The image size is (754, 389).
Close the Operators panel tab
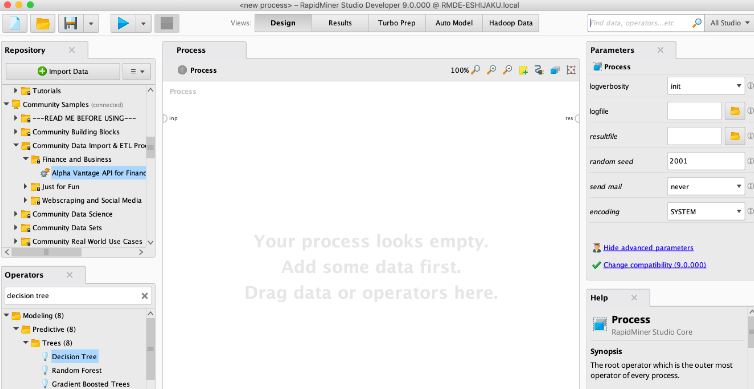[69, 275]
